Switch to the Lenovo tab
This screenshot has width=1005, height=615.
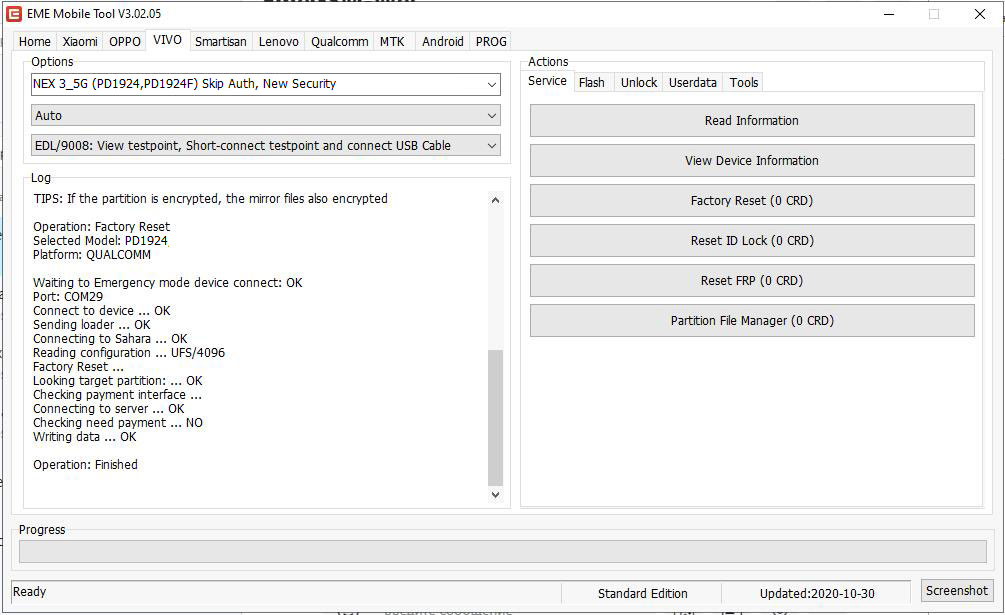(279, 42)
